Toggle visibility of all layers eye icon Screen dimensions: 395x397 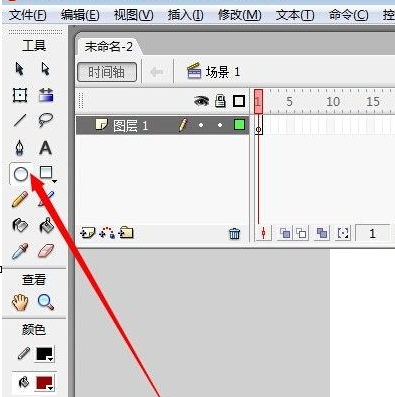[201, 101]
